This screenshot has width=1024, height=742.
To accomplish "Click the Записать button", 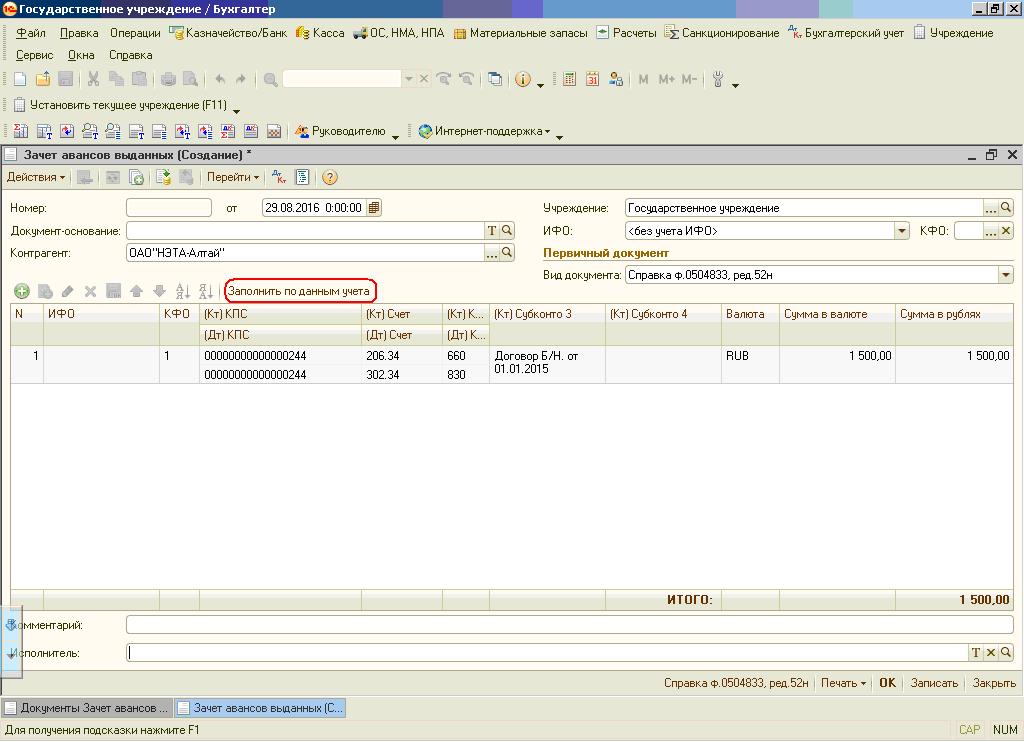I will (x=933, y=683).
